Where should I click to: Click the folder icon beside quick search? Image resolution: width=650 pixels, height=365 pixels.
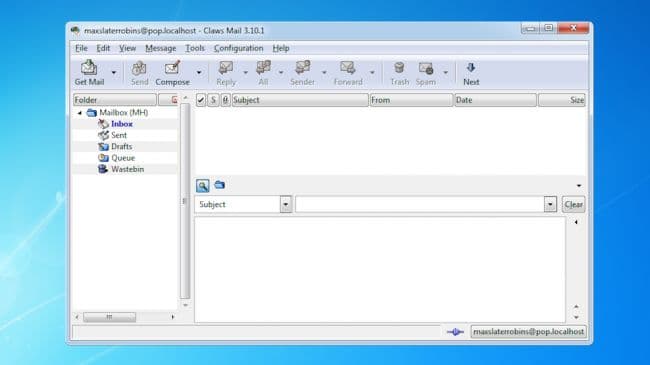(220, 185)
